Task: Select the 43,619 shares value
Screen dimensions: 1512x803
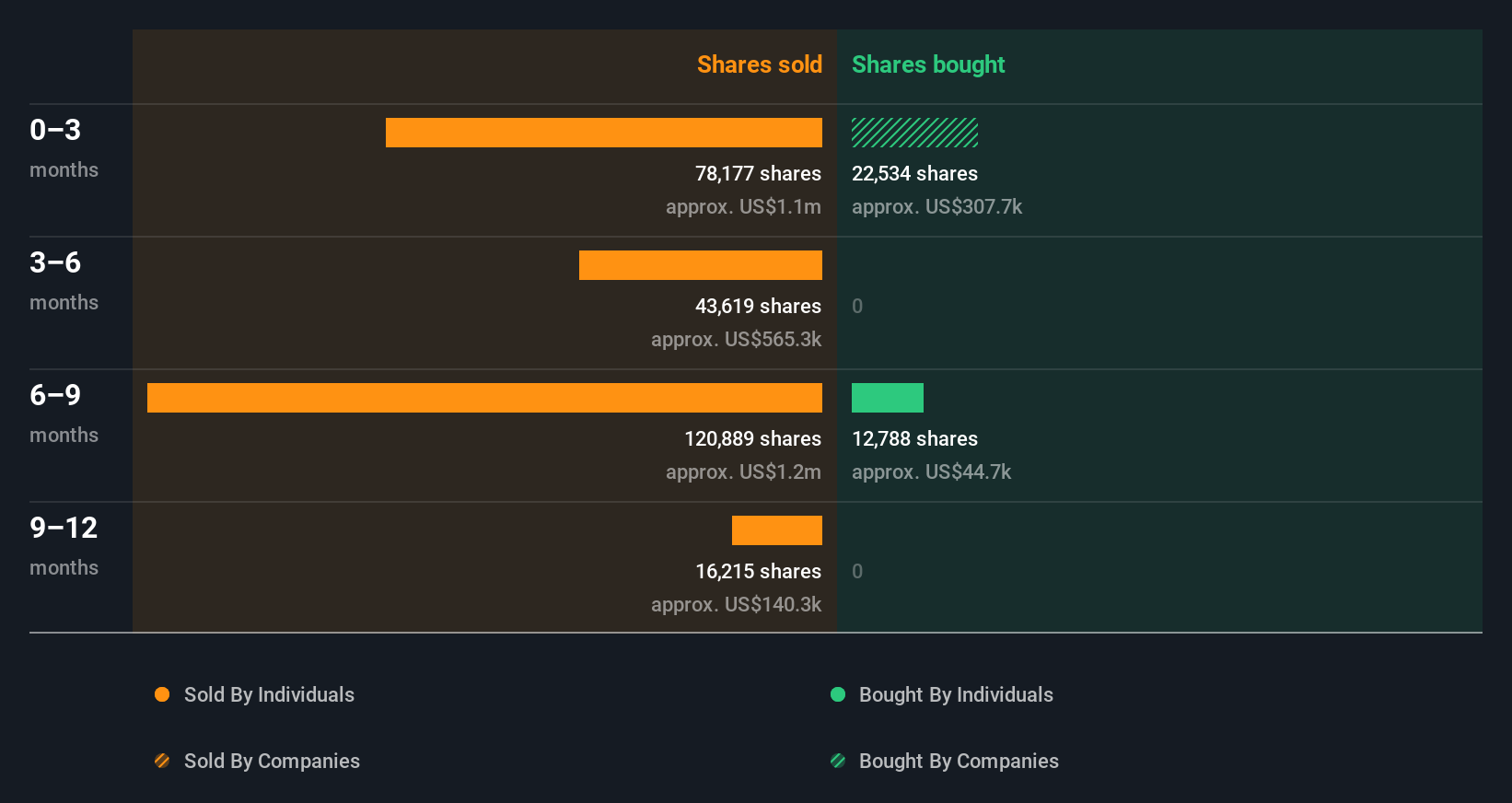Action: click(x=758, y=306)
